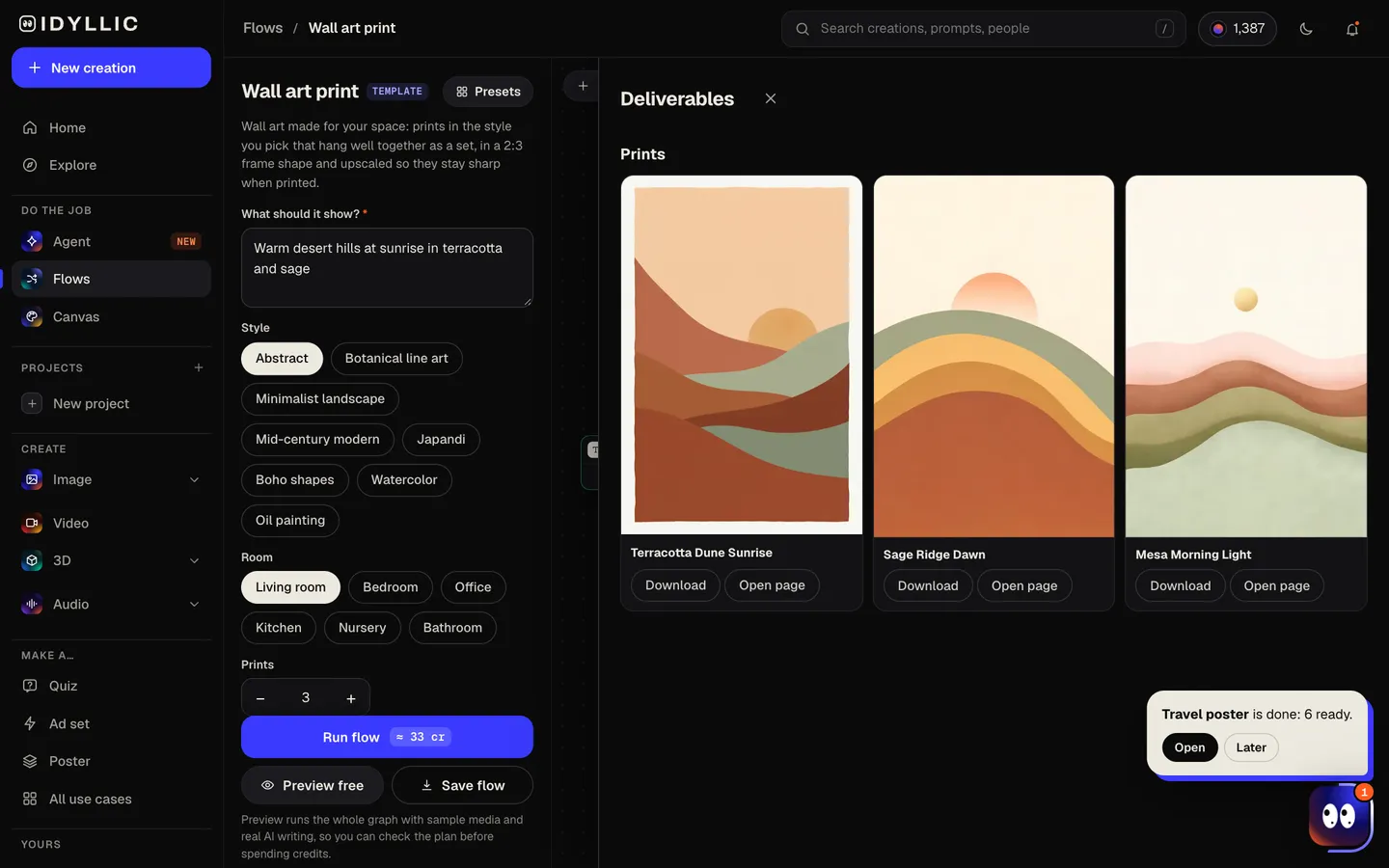Download Terracotta Dune Sunrise print
Image resolution: width=1389 pixels, height=868 pixels.
coord(675,585)
